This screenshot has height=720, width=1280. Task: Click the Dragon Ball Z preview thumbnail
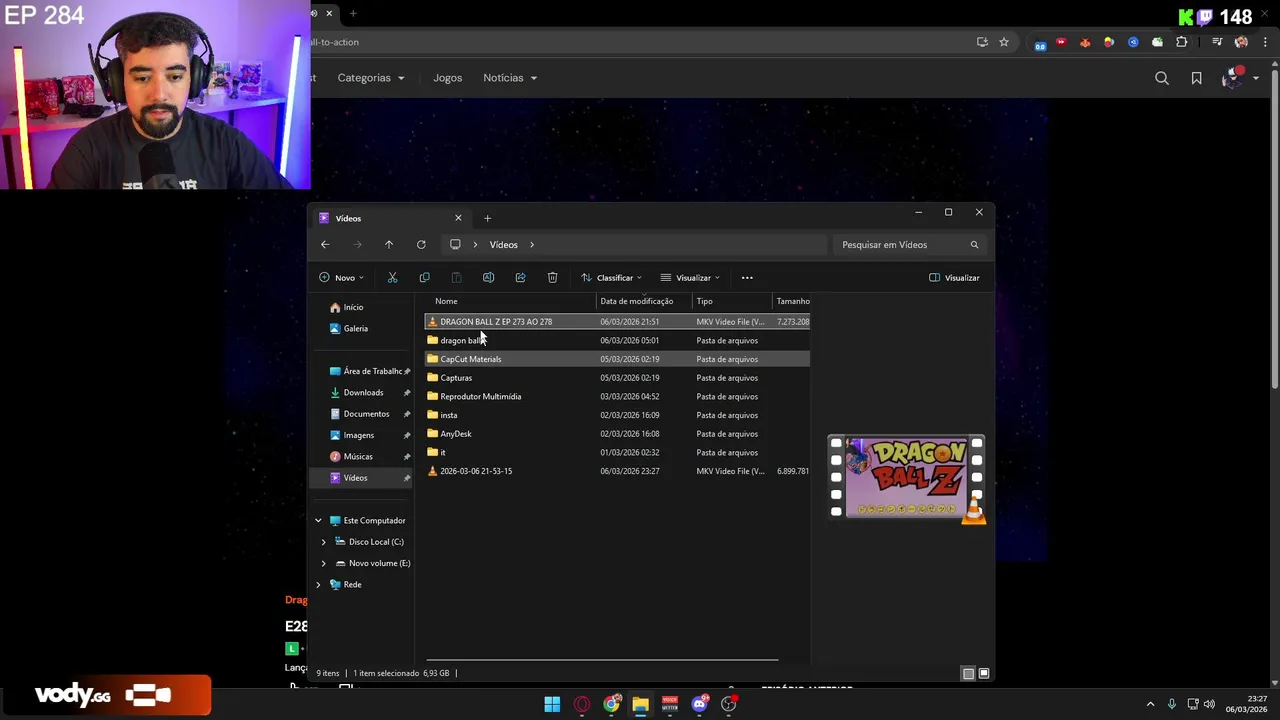click(907, 478)
